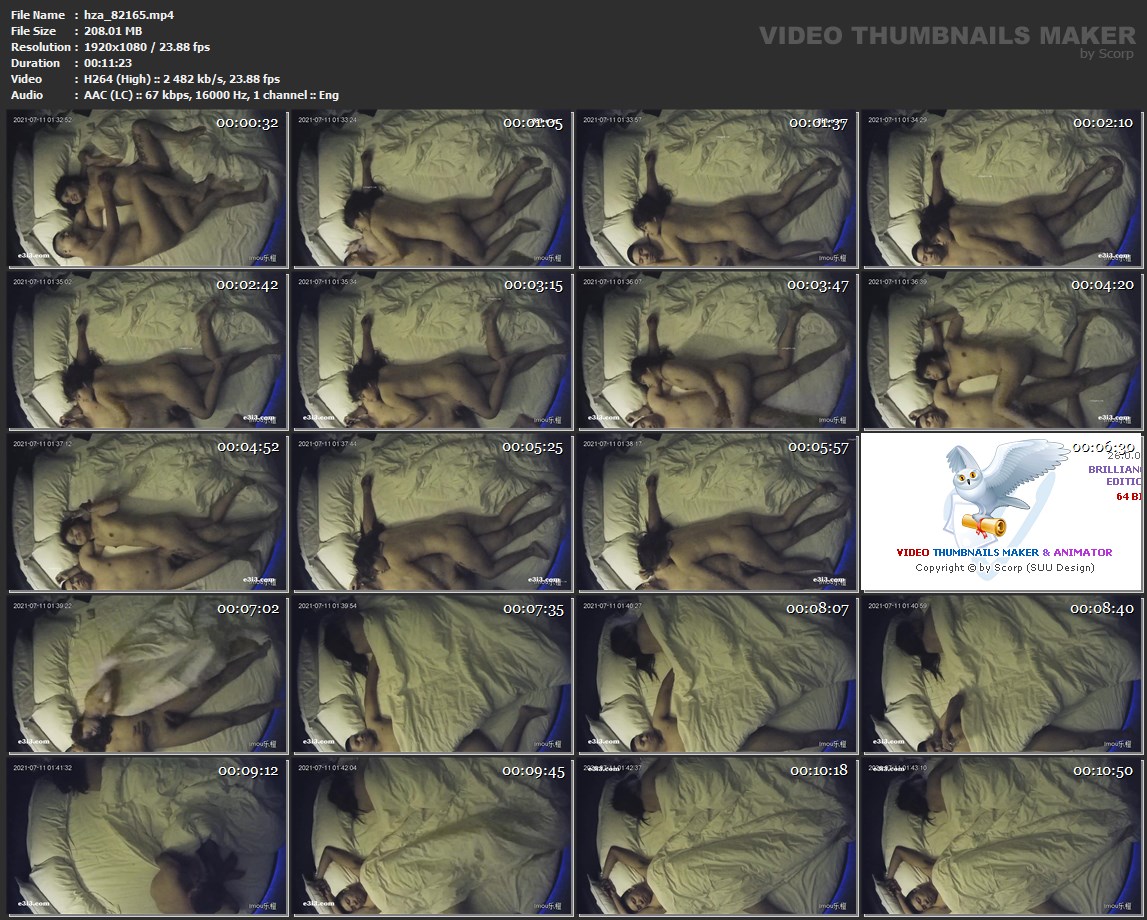This screenshot has width=1147, height=920.
Task: Click the AAC audio codec line
Action: [211, 95]
